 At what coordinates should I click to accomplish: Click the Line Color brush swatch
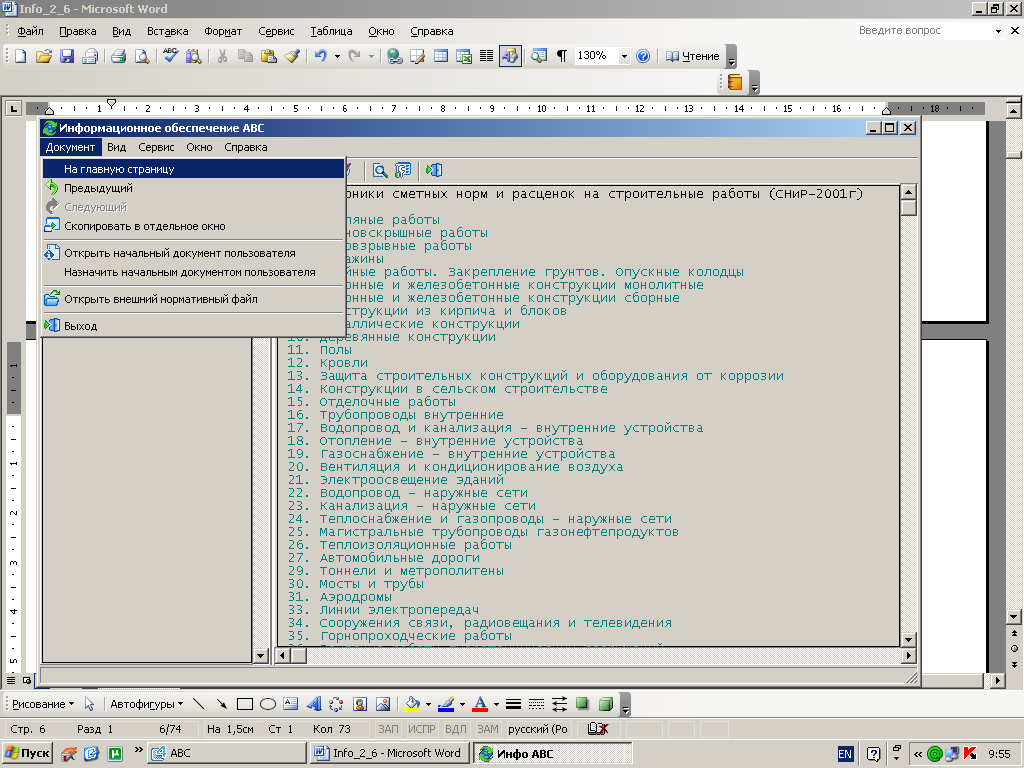(x=446, y=704)
